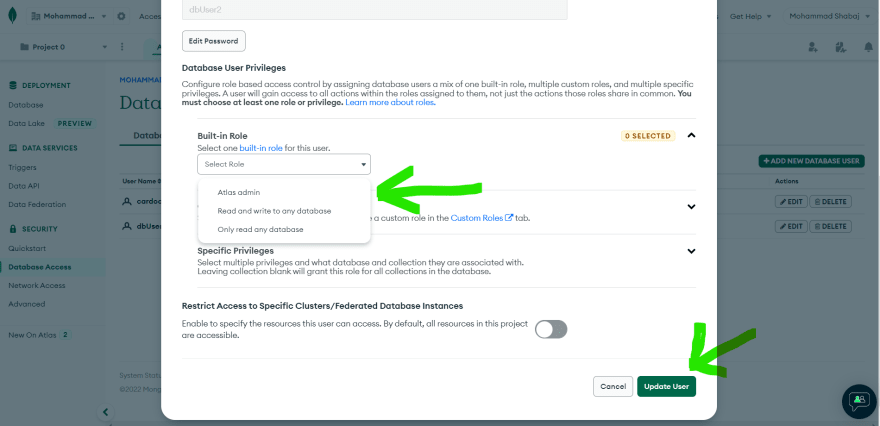Open the project options three-dot menu

[122, 47]
